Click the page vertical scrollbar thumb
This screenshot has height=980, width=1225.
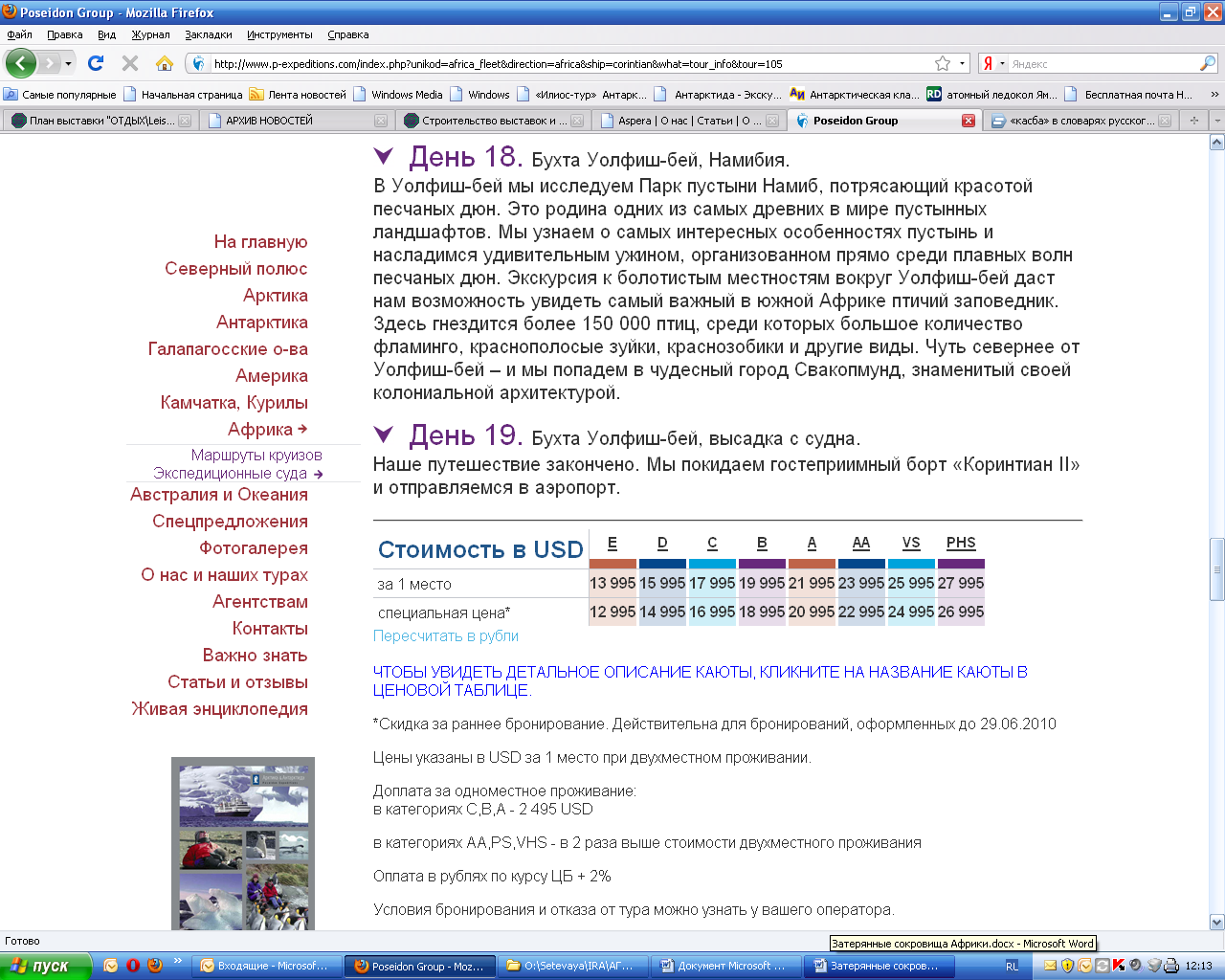[x=1217, y=569]
